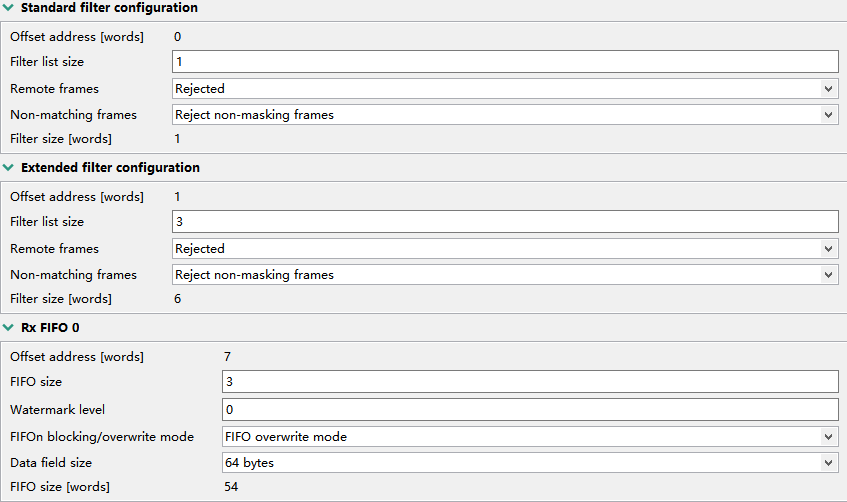Collapse the Standard filter configuration section

click(8, 8)
